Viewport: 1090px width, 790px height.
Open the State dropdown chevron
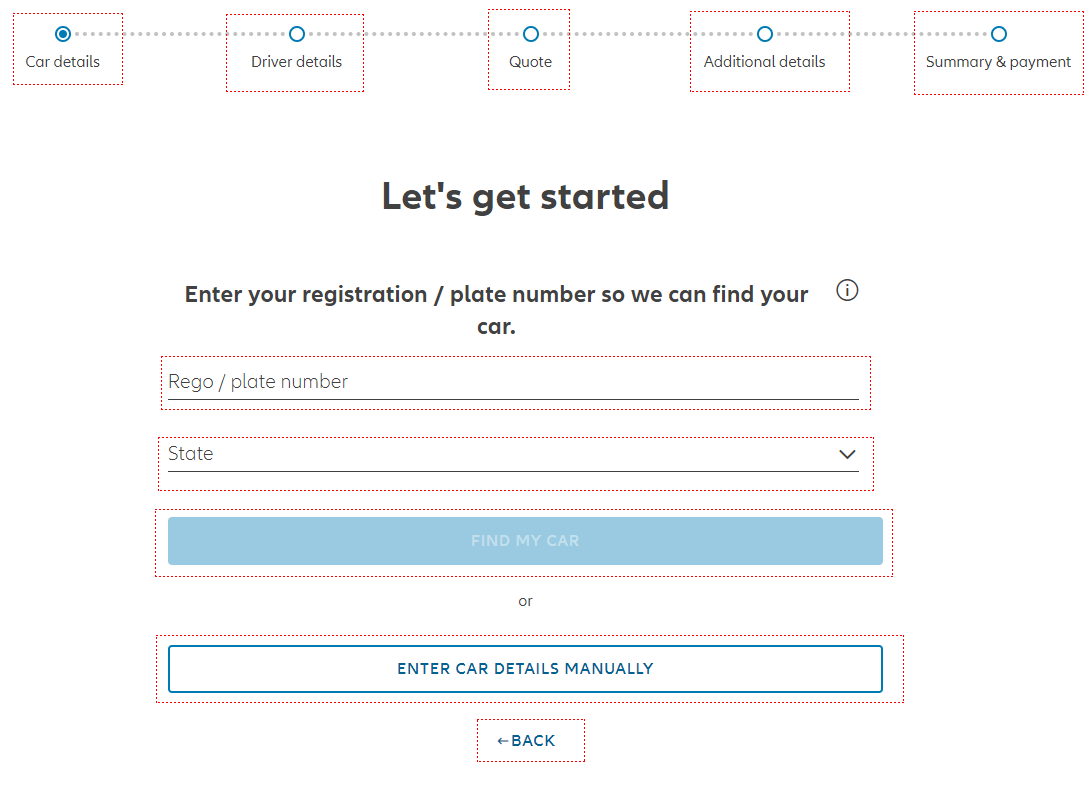(x=847, y=453)
